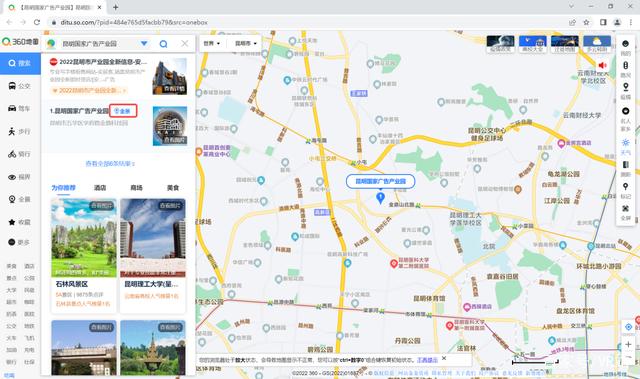
Task: Clear the search box with X icon
Action: point(184,43)
